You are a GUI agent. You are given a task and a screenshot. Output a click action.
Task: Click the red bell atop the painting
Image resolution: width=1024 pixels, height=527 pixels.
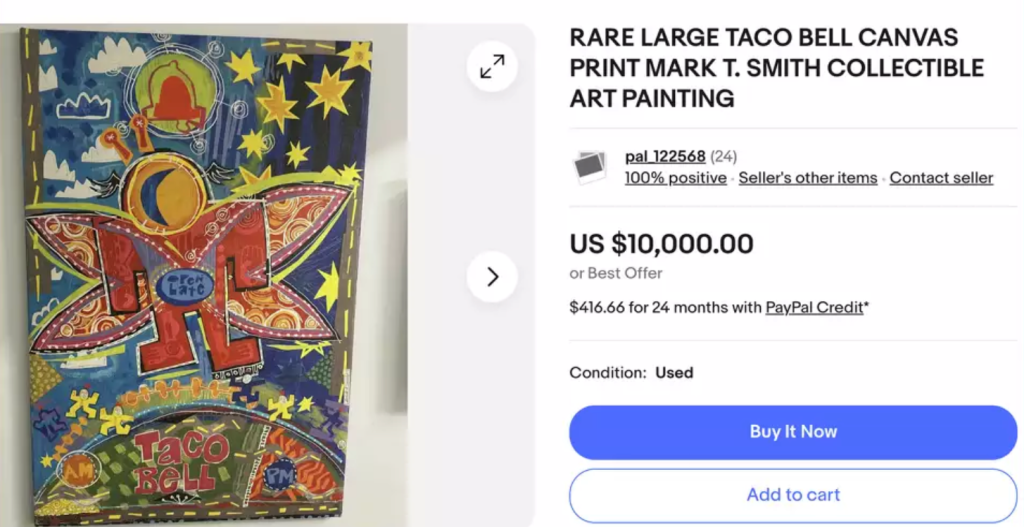[x=177, y=96]
